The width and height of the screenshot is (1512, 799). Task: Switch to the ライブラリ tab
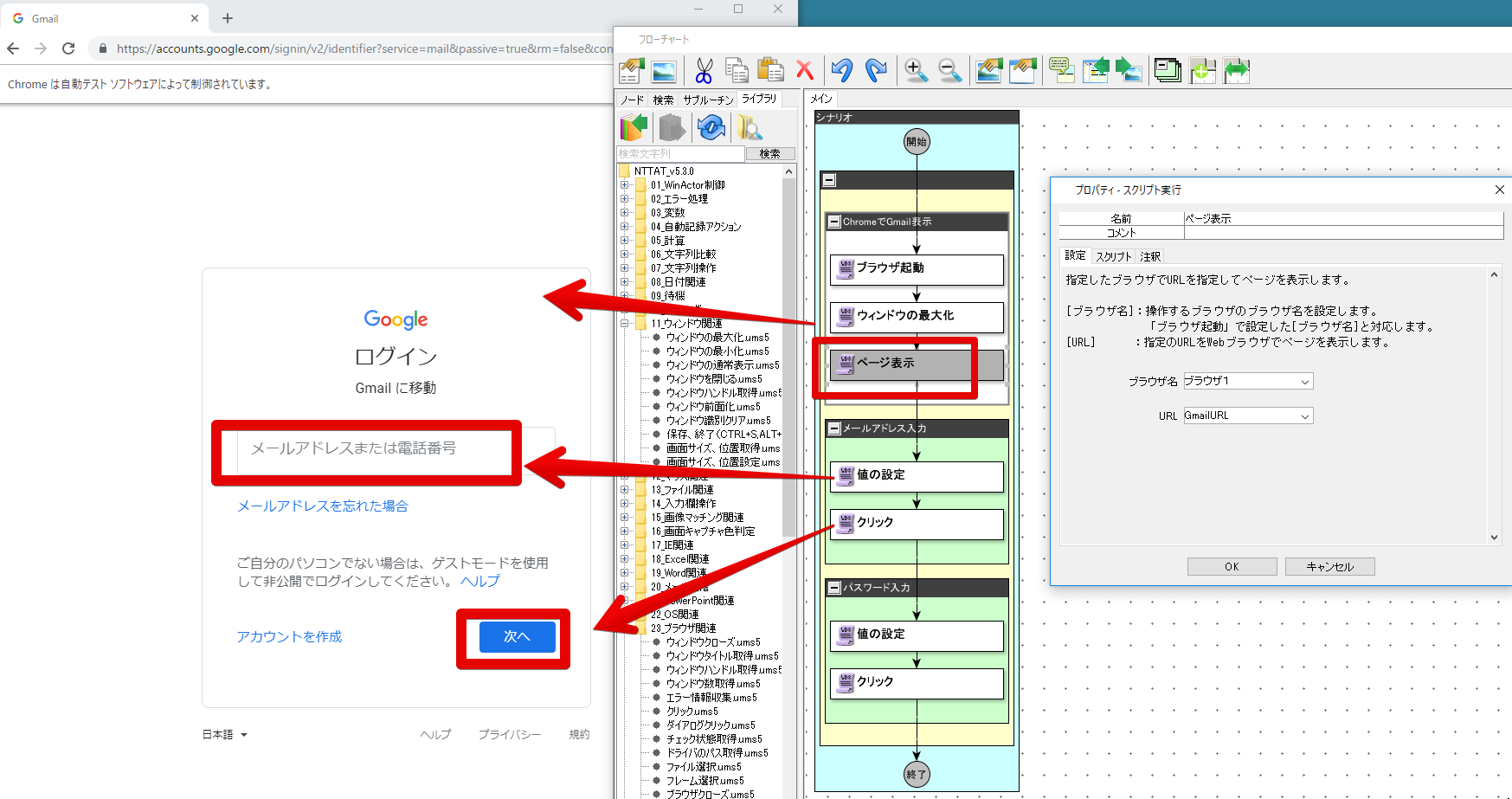coord(759,99)
